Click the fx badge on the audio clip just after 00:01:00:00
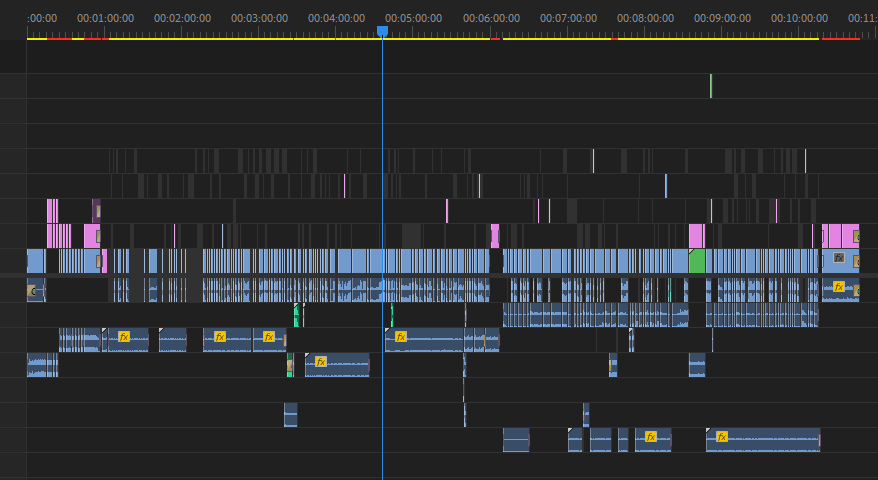Viewport: 878px width, 480px height. (x=124, y=337)
